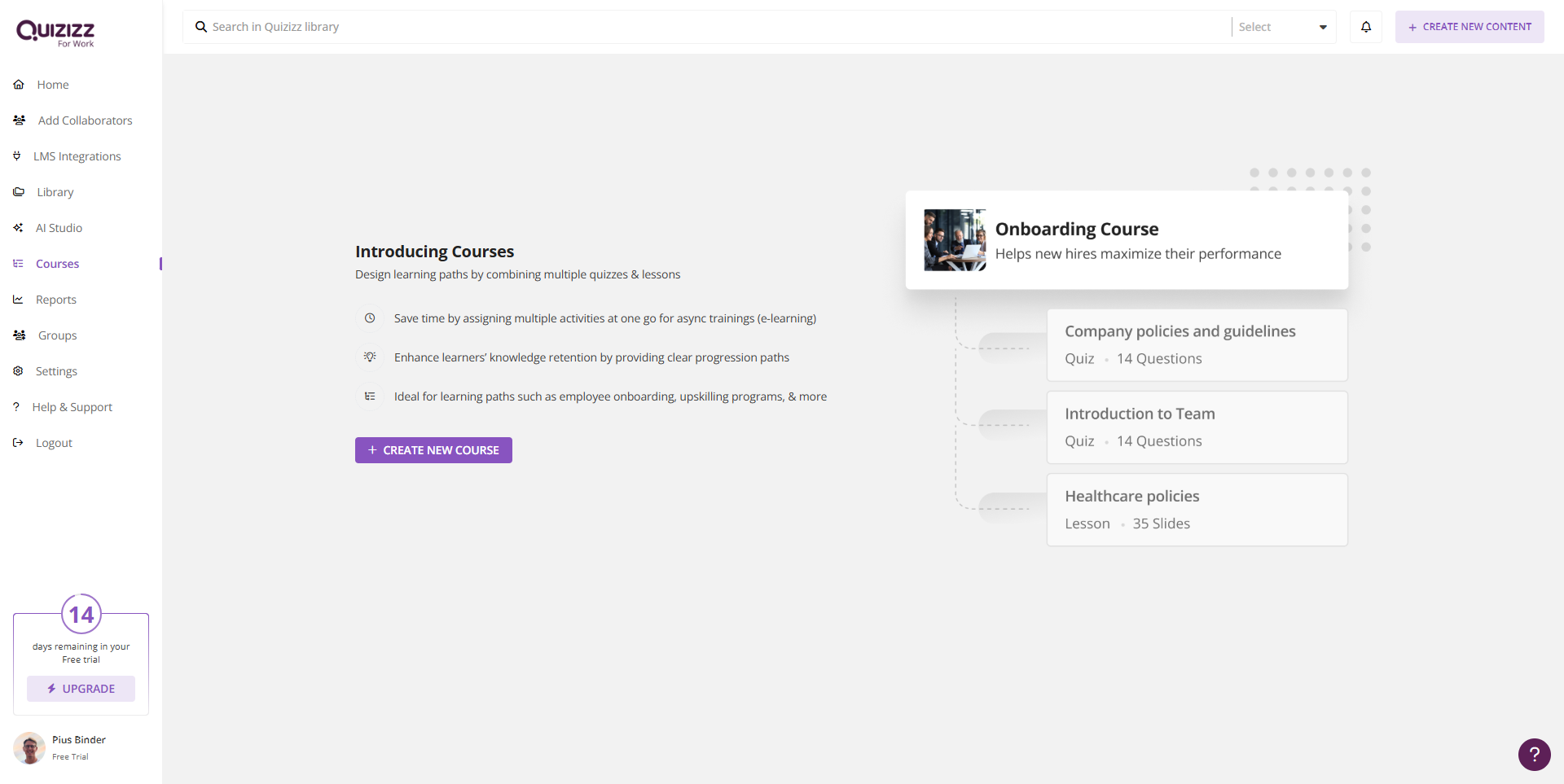Select Add Collaborators in sidebar
The width and height of the screenshot is (1564, 784).
pos(85,120)
